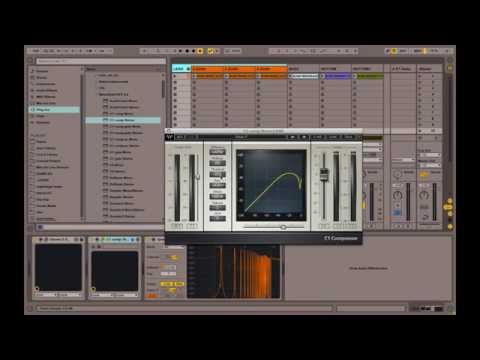Click the Release value box in C1

pos(217,207)
